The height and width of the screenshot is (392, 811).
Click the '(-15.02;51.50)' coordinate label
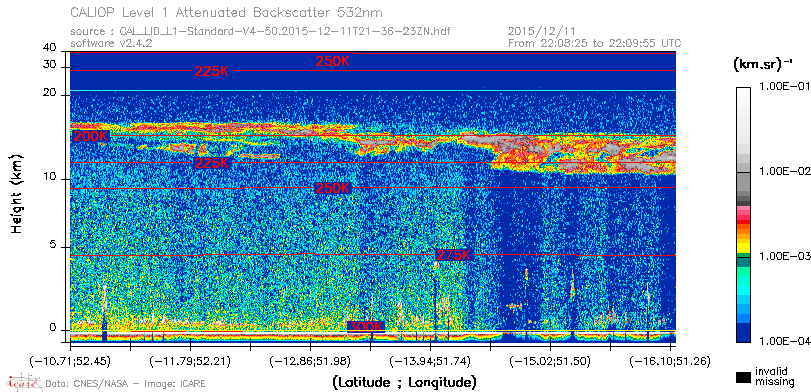[x=551, y=360]
